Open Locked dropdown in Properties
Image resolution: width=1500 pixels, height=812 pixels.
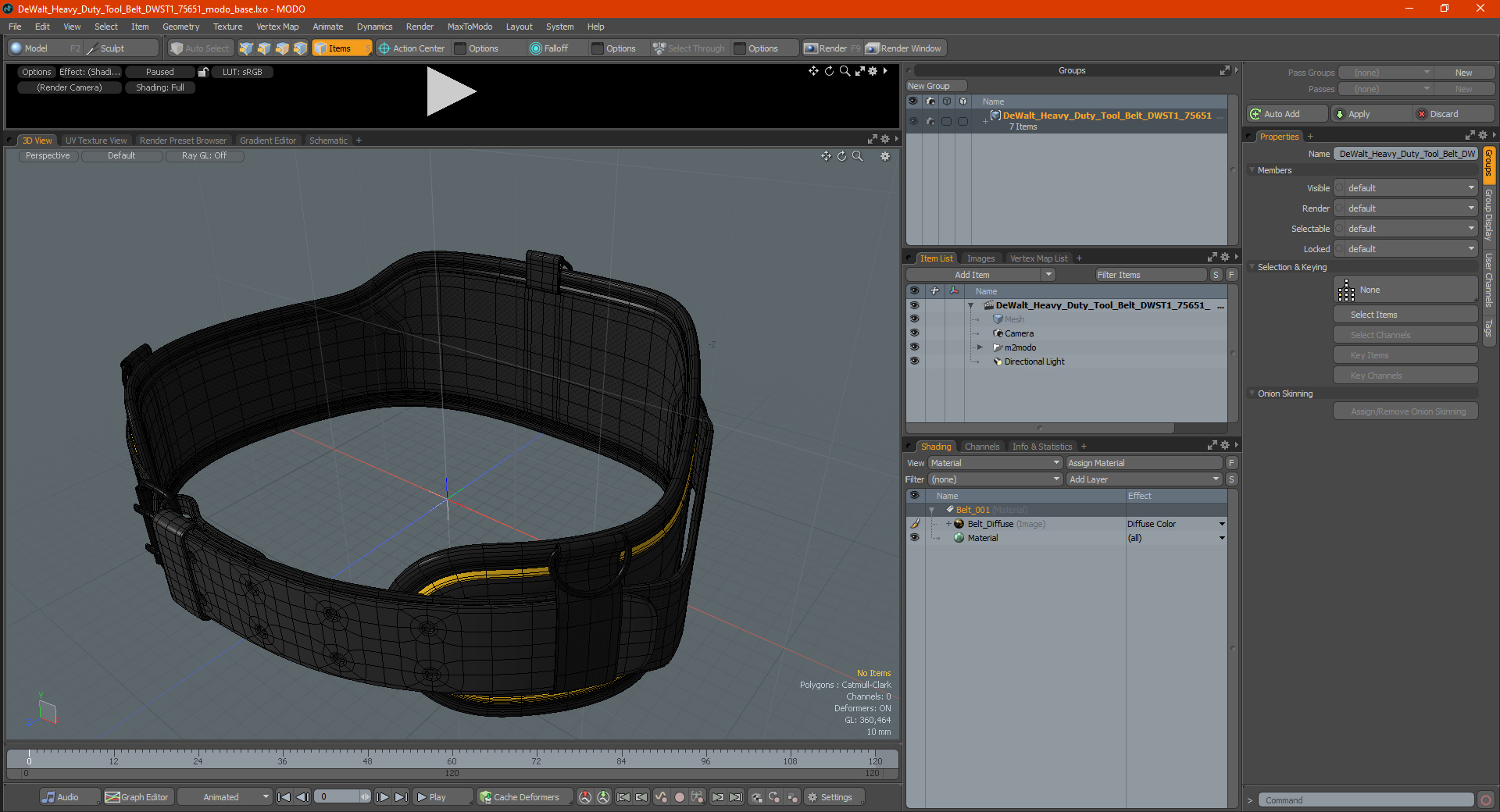pyautogui.click(x=1405, y=249)
